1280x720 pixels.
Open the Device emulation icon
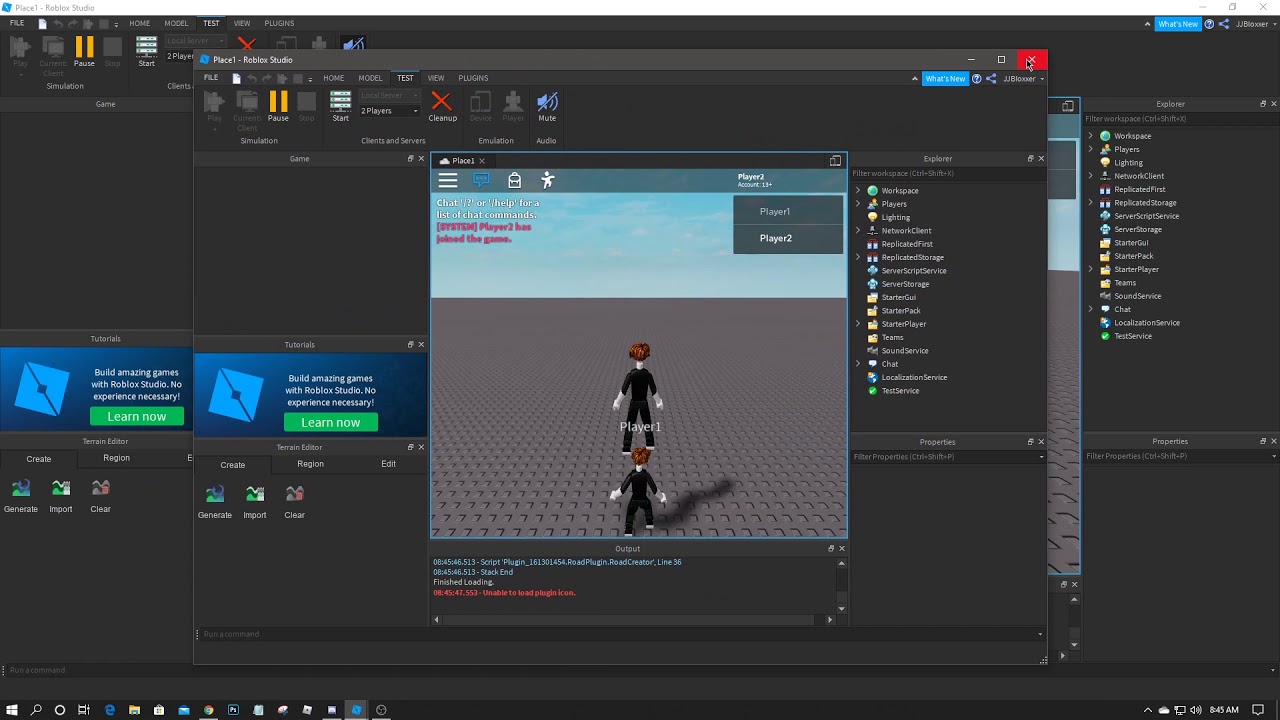(x=481, y=106)
